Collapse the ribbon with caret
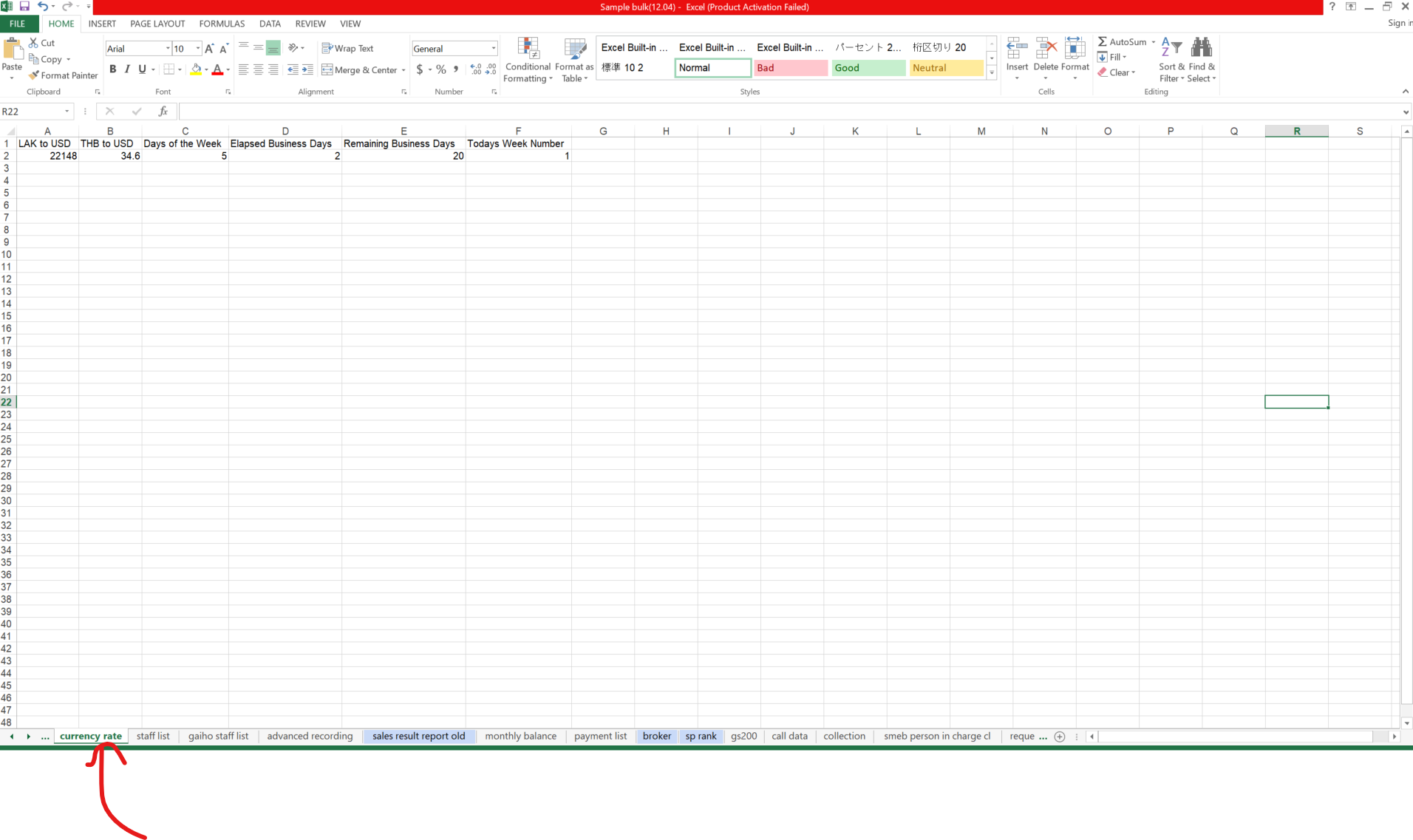This screenshot has height=840, width=1413. pos(1405,92)
